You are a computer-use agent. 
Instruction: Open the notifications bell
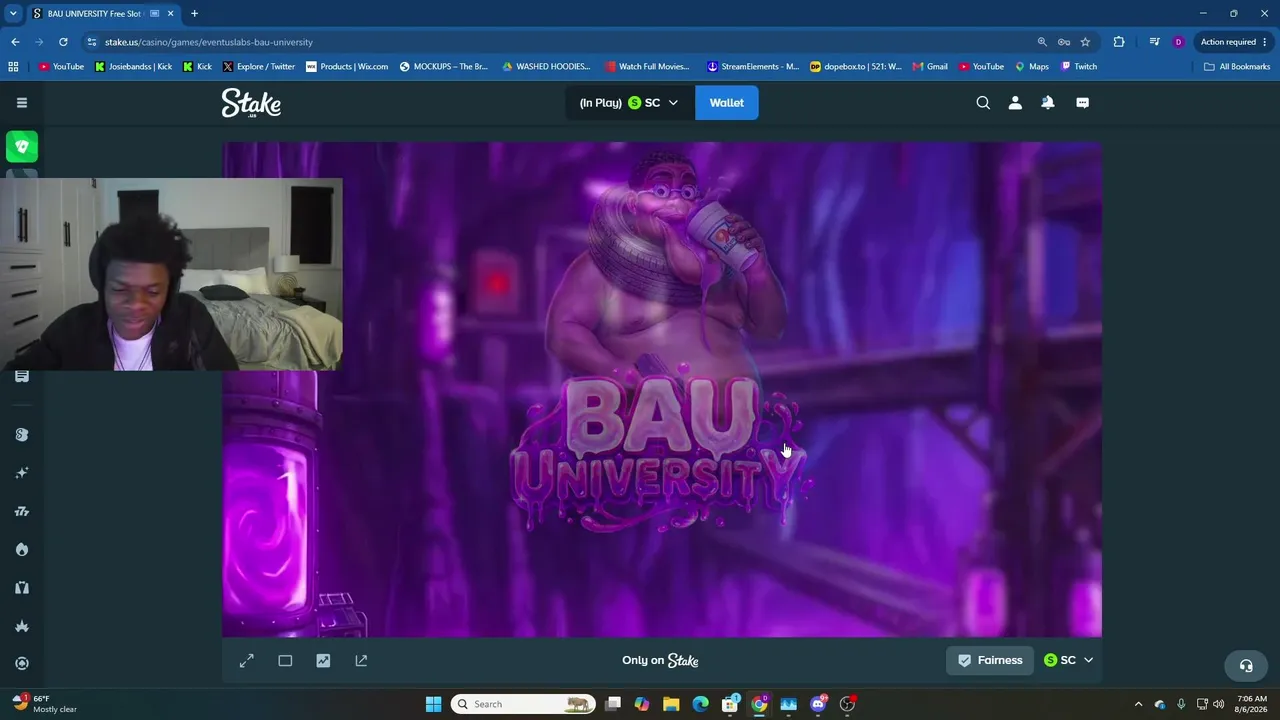point(1048,103)
